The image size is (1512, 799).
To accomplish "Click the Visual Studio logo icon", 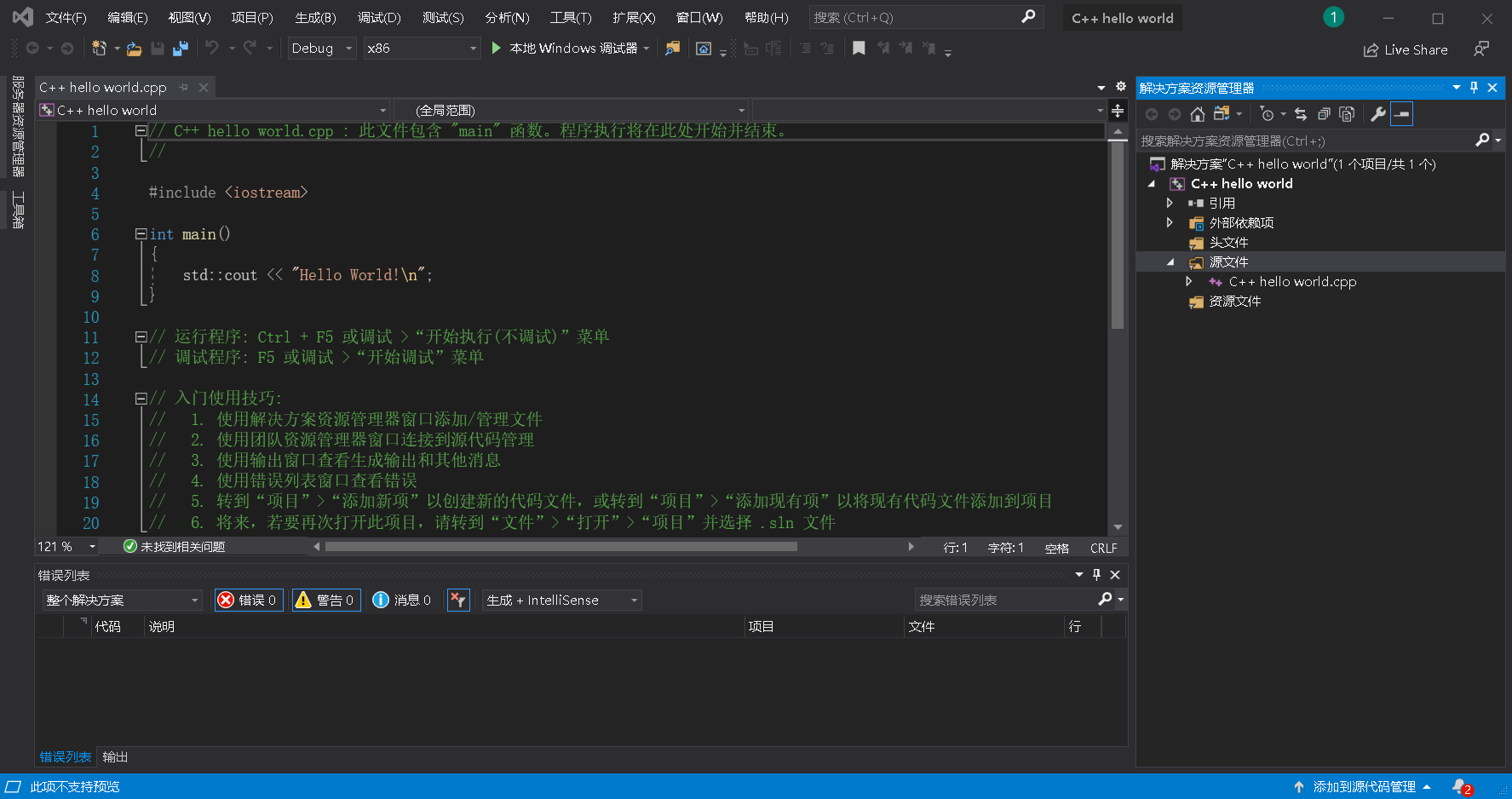I will (23, 17).
